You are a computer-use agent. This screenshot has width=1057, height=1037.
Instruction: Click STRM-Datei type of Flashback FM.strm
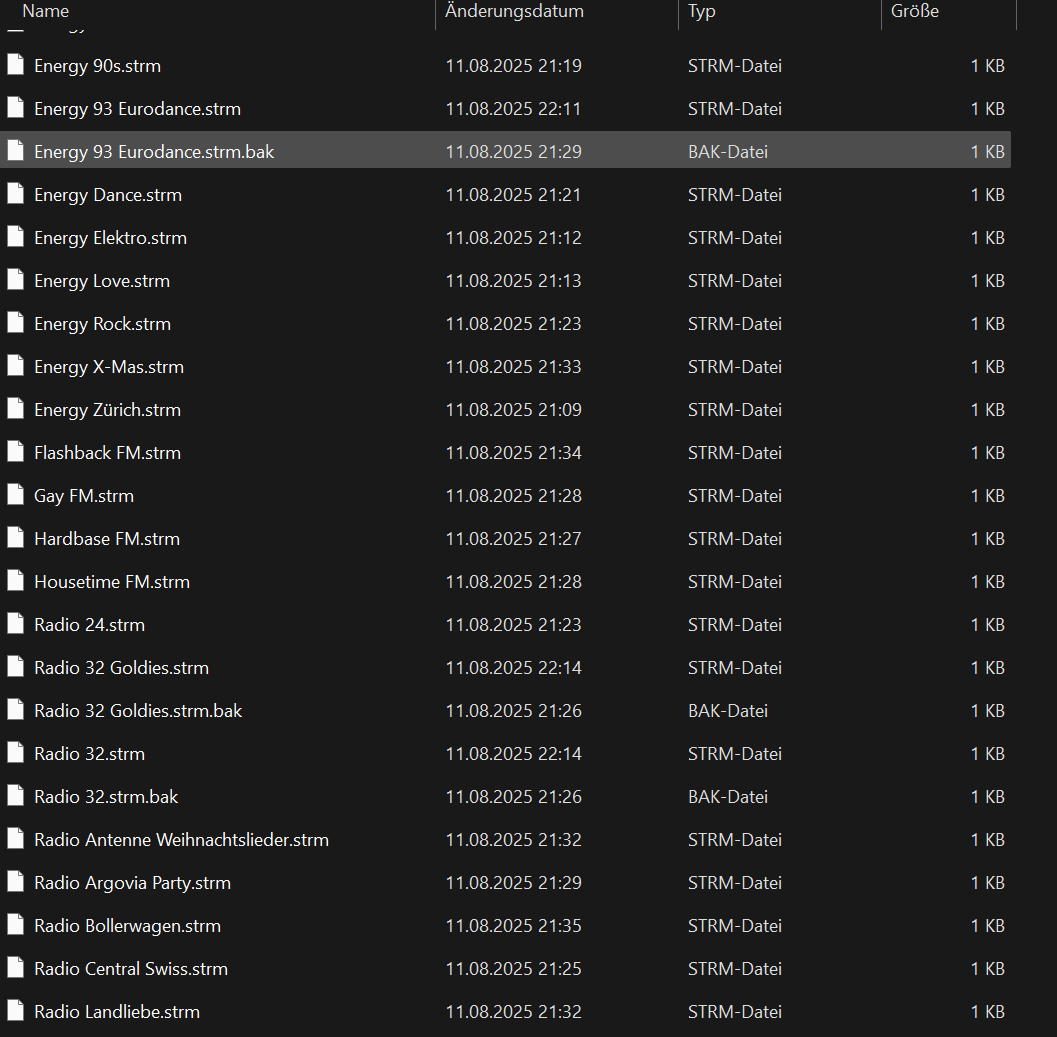point(735,453)
